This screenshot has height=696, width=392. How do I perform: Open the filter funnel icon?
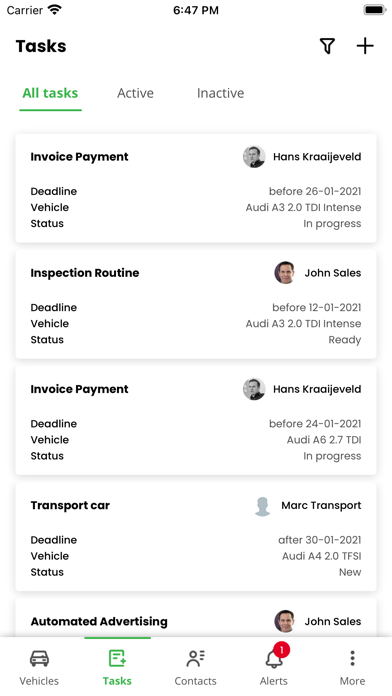click(327, 46)
